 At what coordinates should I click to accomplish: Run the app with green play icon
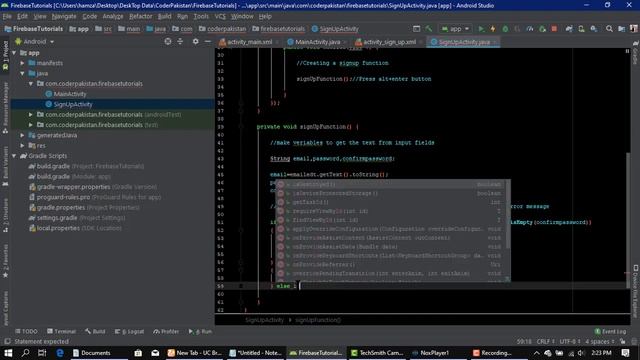481,29
